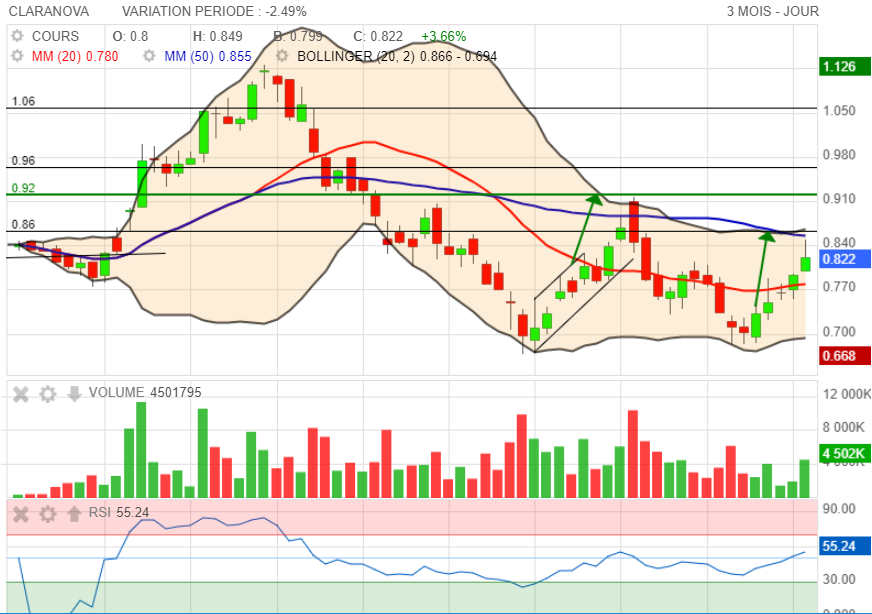872x614 pixels.
Task: Click the green 4 502K volume tag
Action: coord(843,453)
